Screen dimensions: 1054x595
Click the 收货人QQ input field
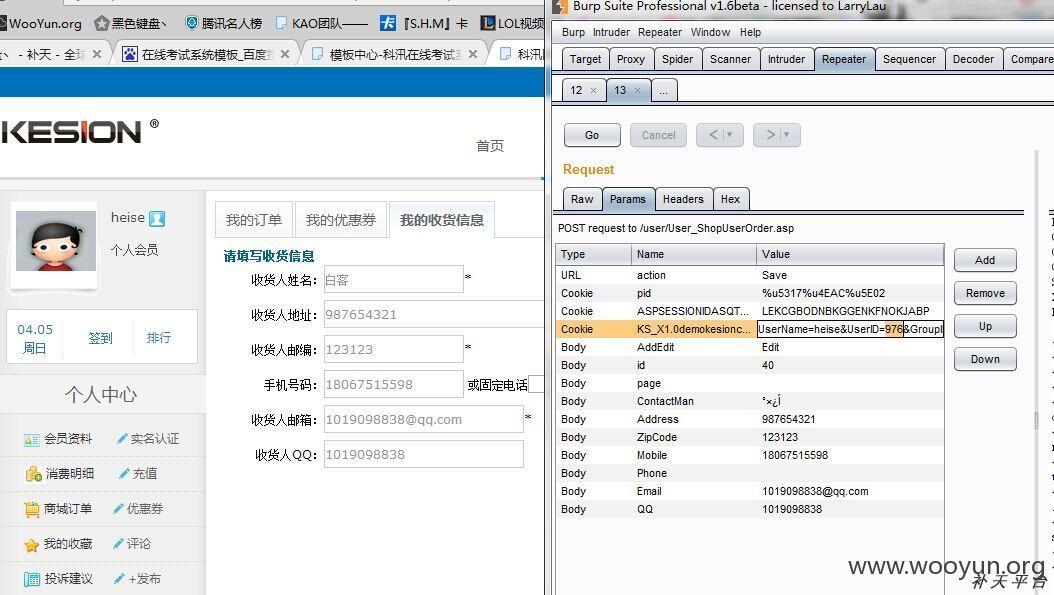[x=423, y=454]
